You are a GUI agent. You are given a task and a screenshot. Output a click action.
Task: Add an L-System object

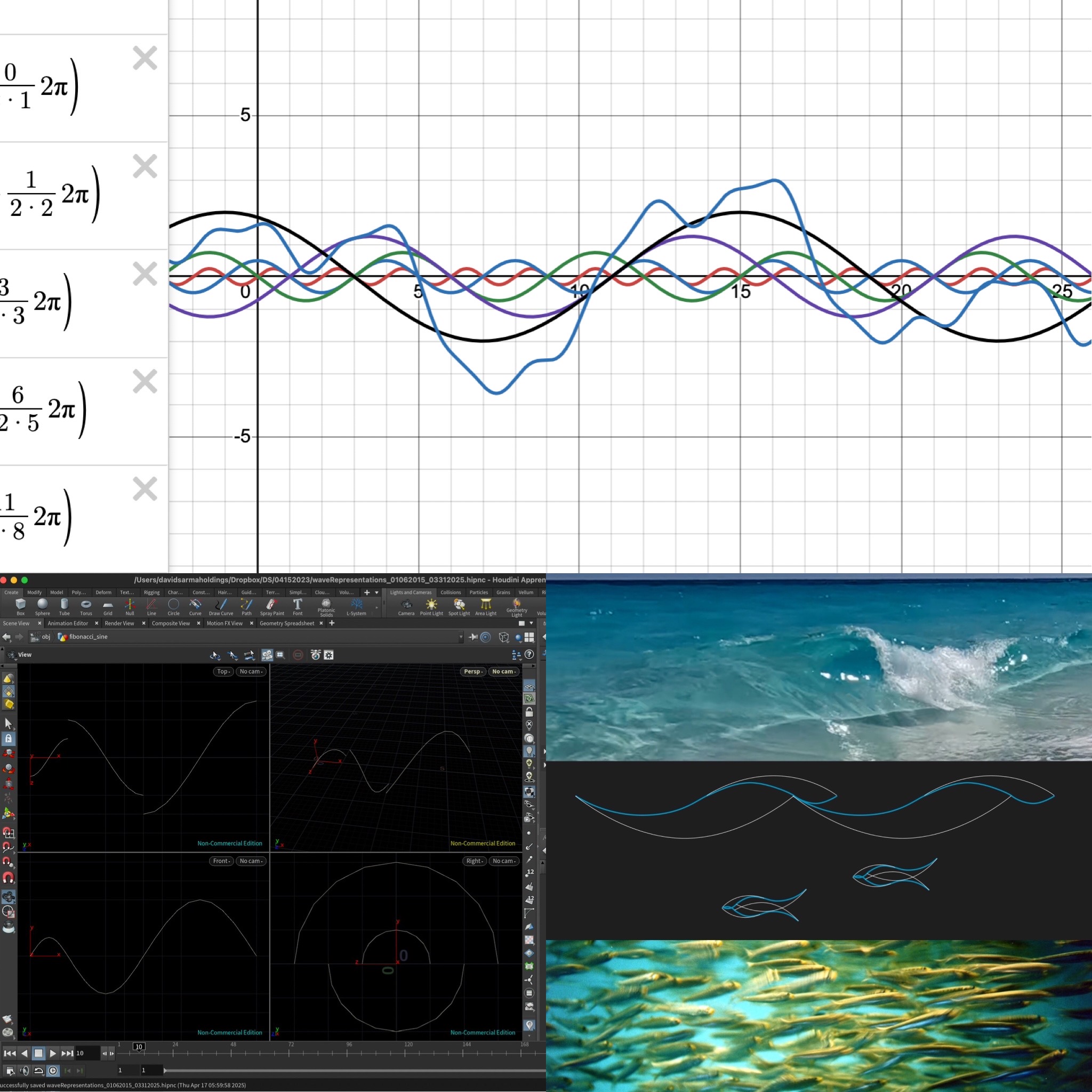(356, 606)
